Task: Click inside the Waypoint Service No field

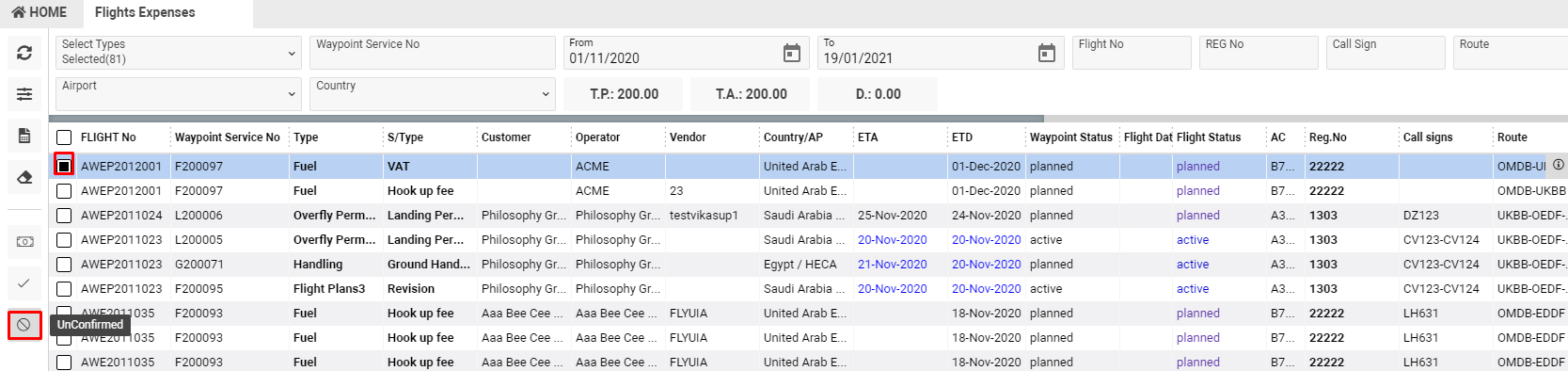Action: coord(433,52)
